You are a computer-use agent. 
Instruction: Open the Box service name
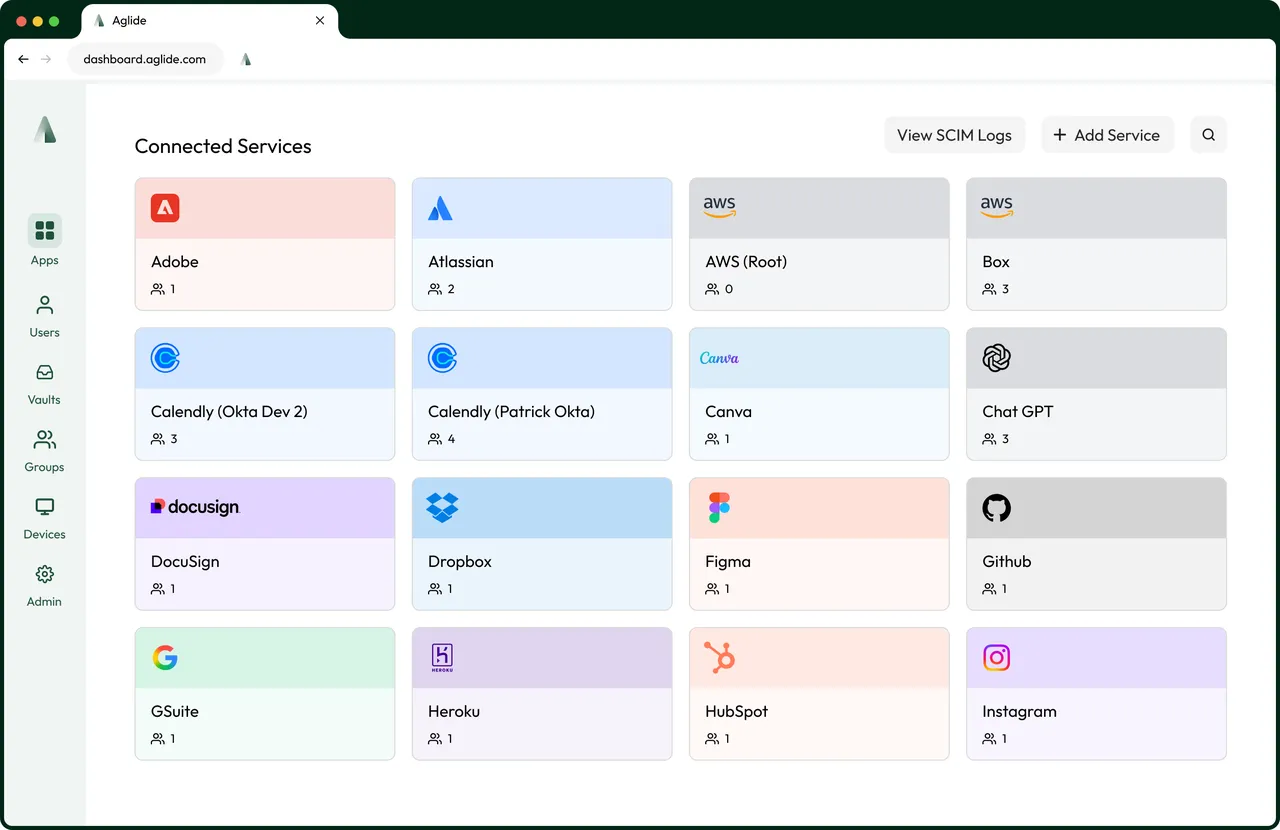tap(996, 262)
